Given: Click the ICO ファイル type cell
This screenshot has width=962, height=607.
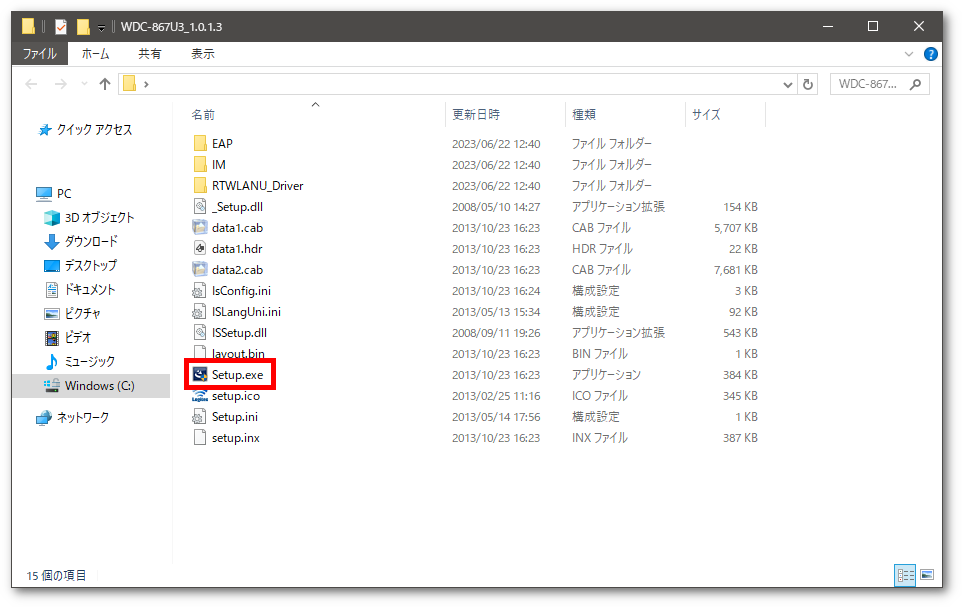Looking at the screenshot, I should (599, 396).
